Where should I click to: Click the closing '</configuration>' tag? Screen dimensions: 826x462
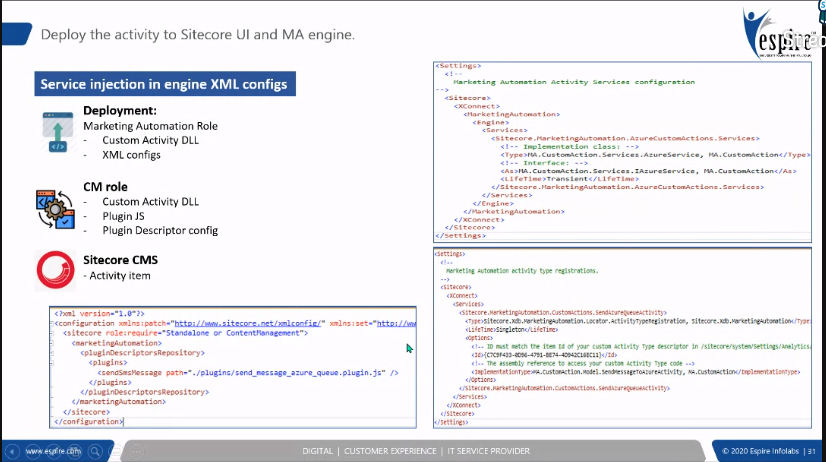(x=88, y=421)
